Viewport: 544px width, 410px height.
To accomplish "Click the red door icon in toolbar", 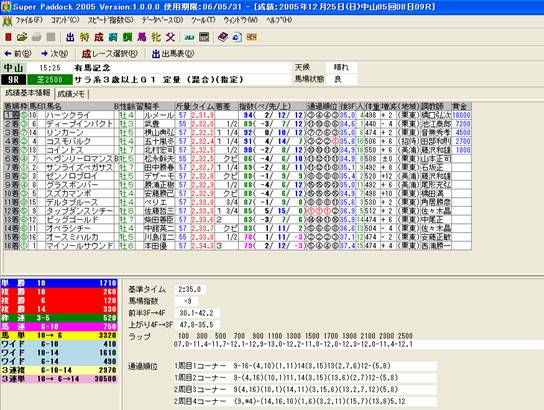I will click(8, 37).
